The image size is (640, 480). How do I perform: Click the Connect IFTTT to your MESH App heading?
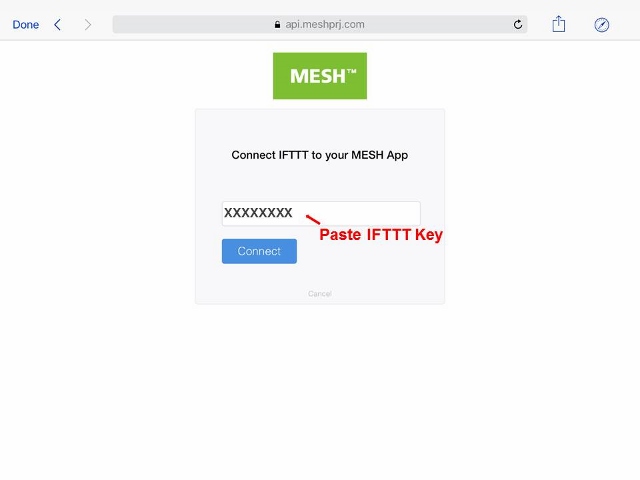tap(320, 155)
